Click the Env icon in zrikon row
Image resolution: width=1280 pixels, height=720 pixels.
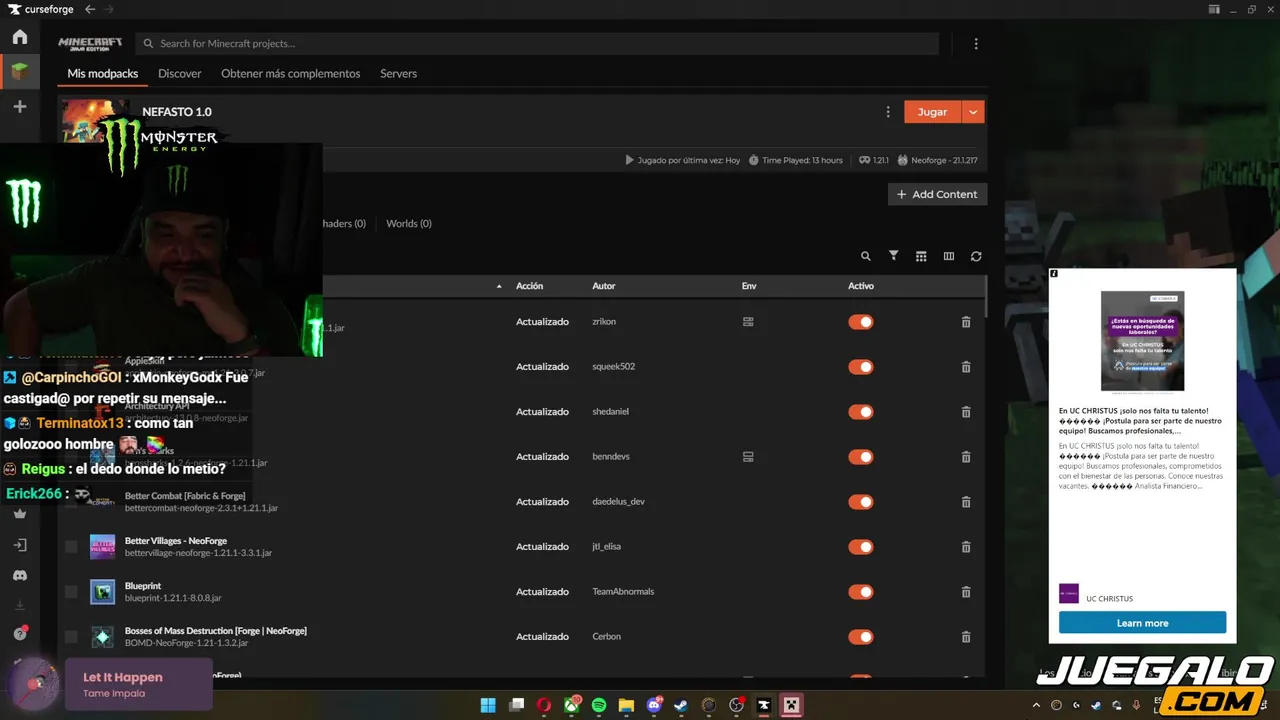[x=748, y=322]
